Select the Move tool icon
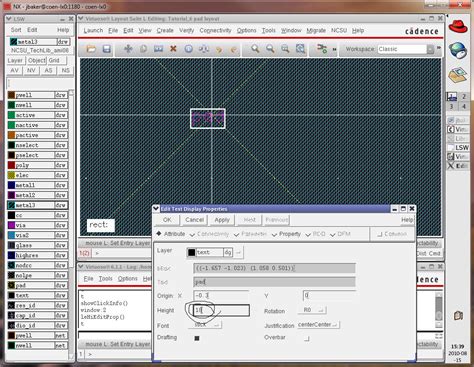 [x=128, y=49]
